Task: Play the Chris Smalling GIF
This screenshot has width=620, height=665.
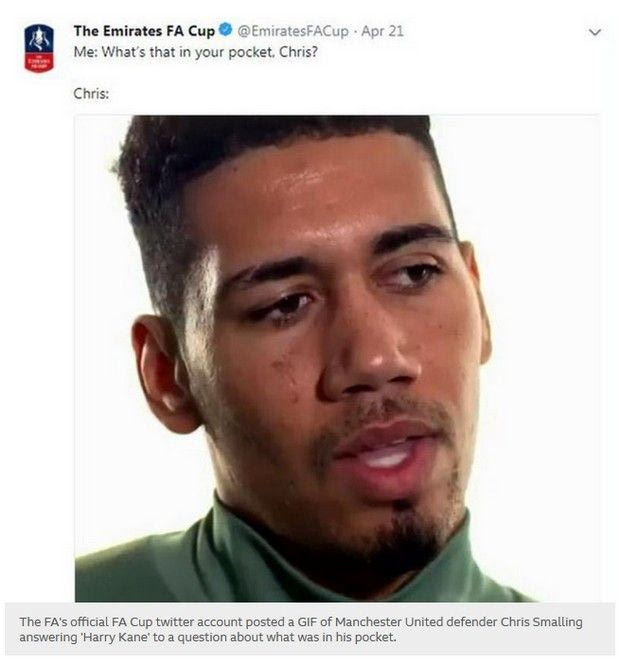Action: 337,358
